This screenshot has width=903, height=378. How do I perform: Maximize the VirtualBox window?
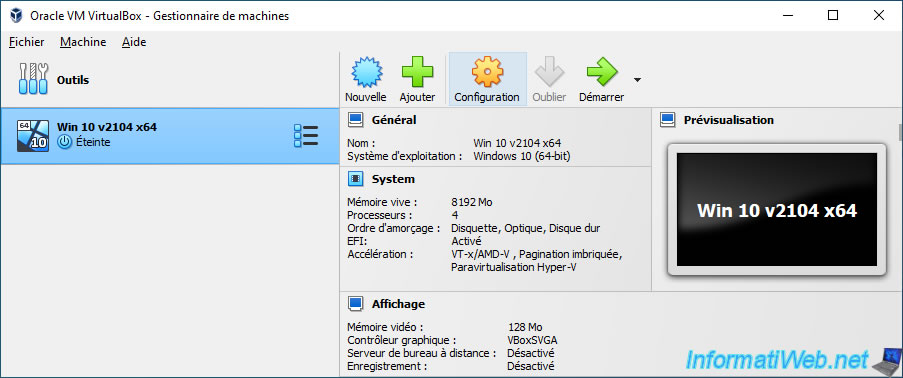833,16
